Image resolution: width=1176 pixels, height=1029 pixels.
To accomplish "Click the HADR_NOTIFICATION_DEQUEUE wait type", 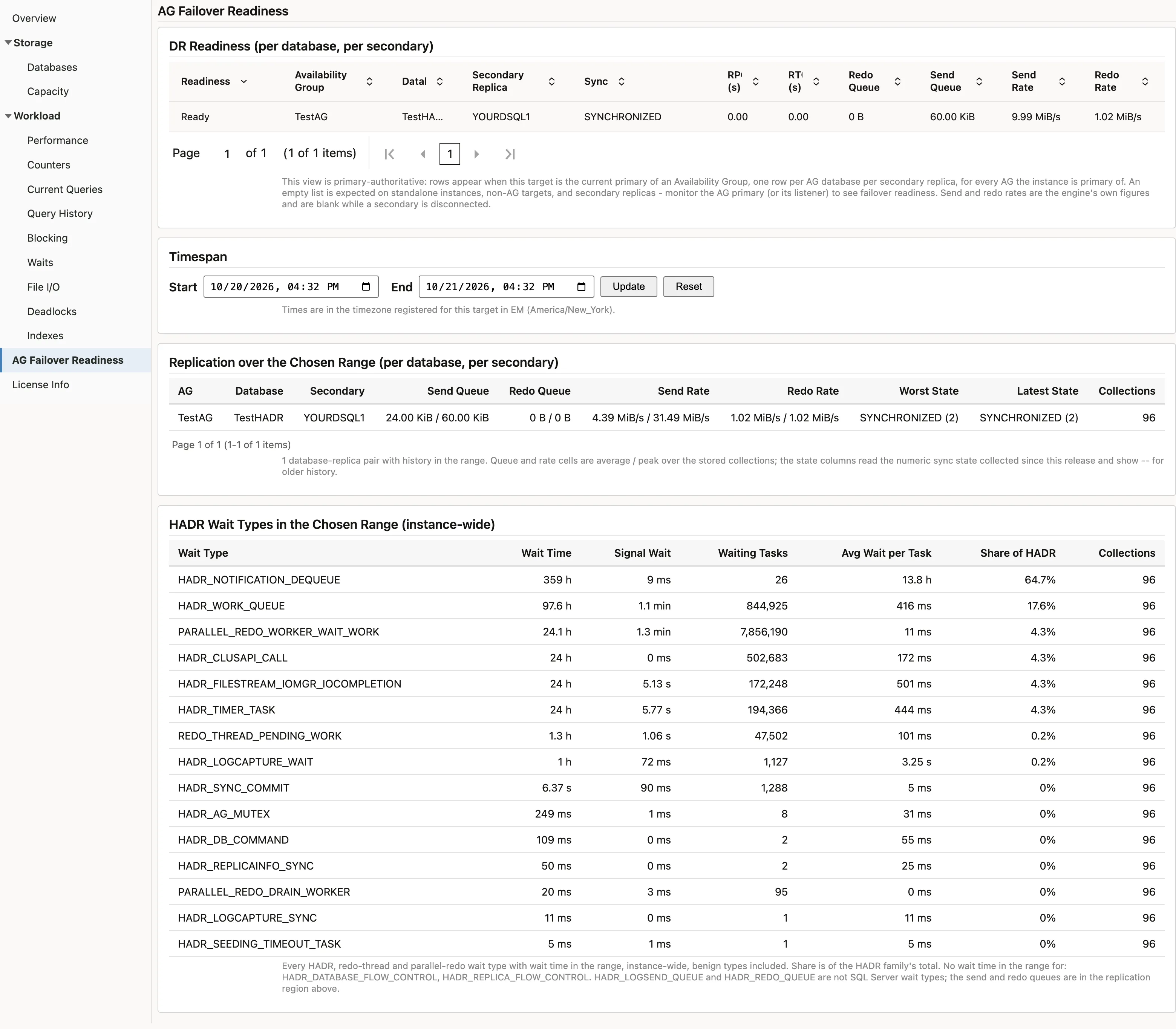I will click(x=259, y=580).
